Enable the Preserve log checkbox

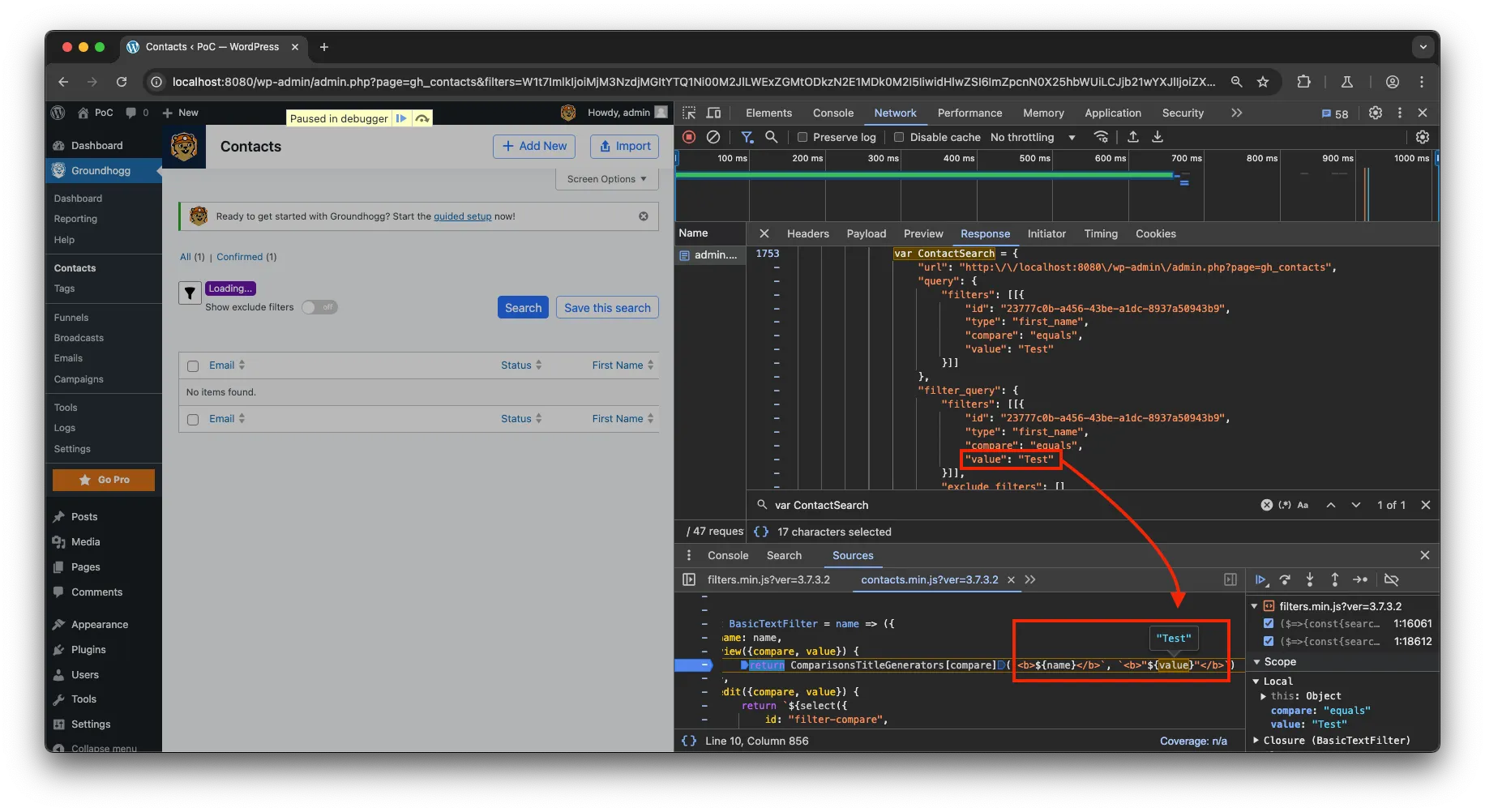(802, 137)
